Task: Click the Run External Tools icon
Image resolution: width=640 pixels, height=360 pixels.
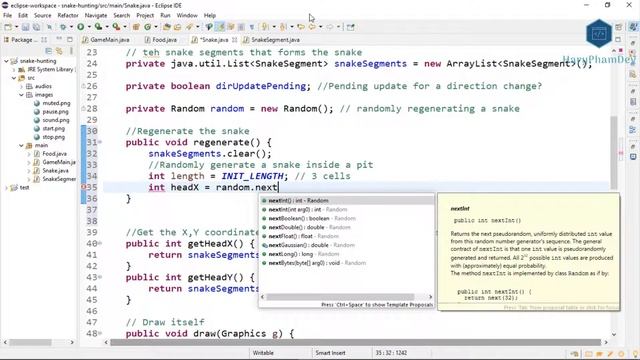Action: [x=116, y=27]
